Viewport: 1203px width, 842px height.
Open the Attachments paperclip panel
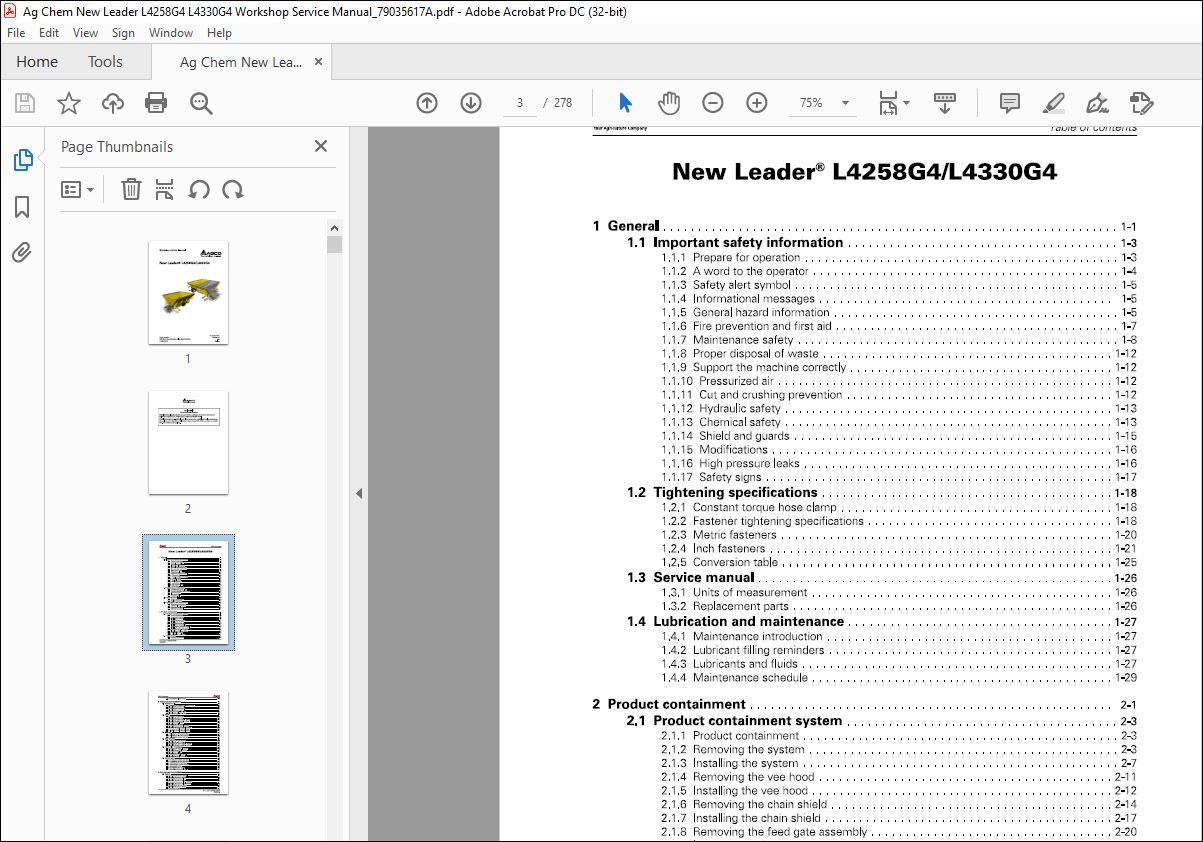click(x=22, y=252)
